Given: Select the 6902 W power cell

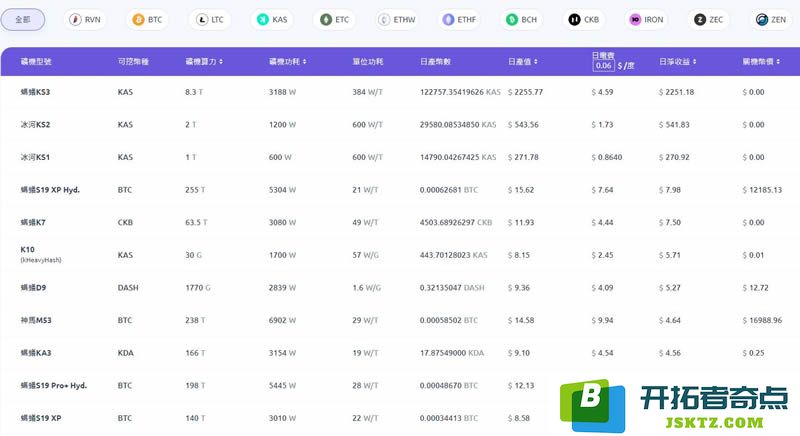Looking at the screenshot, I should (x=282, y=320).
